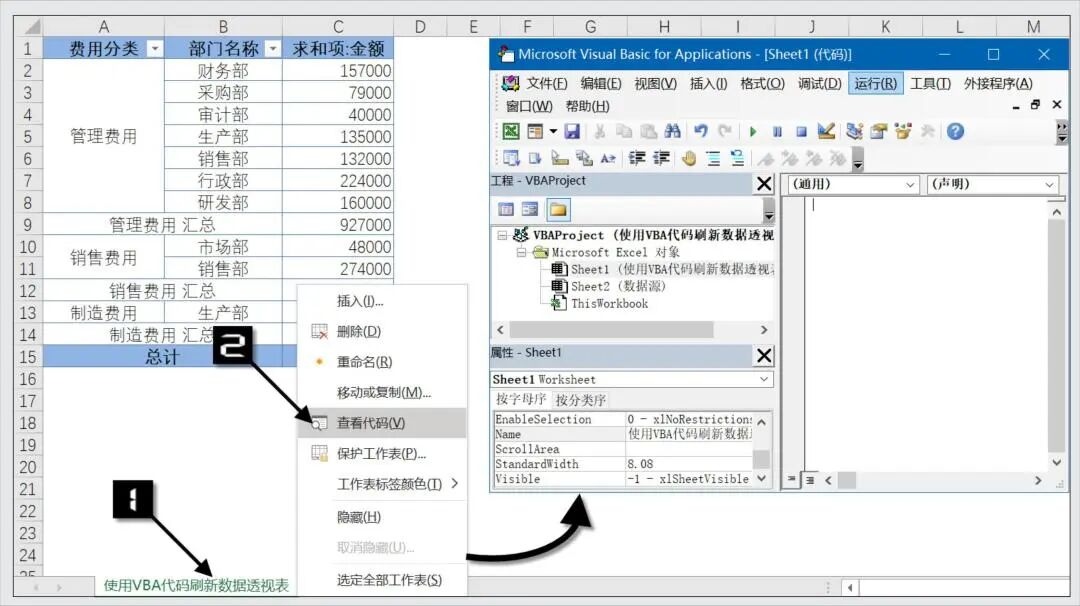Click the Project Explorer toolbar icon
The image size is (1080, 606).
pyautogui.click(x=854, y=131)
